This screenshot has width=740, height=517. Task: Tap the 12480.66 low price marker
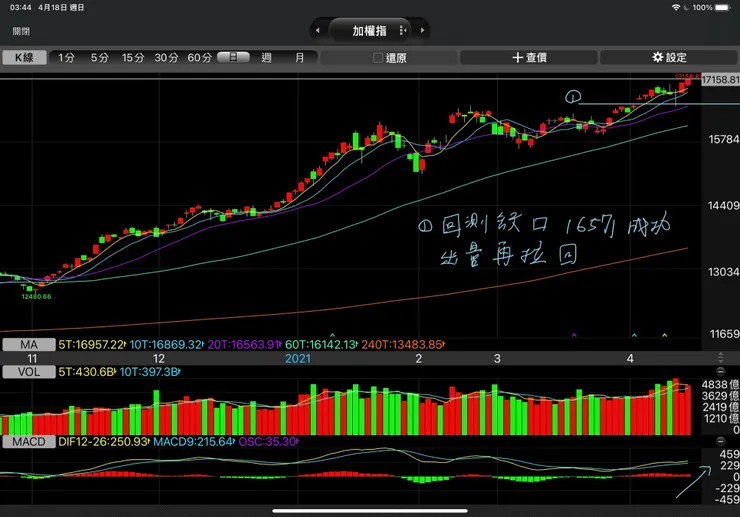[36, 297]
